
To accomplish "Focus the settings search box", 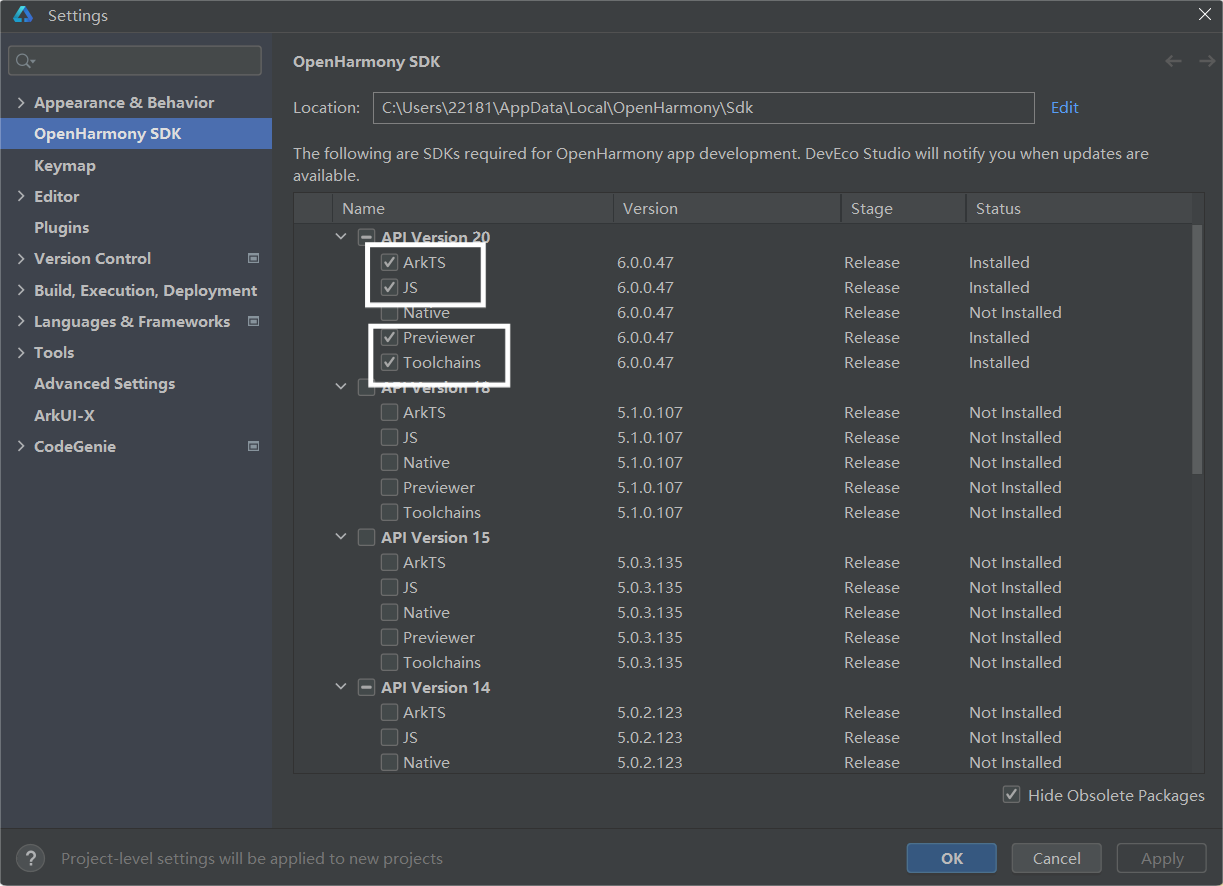I will pos(135,61).
